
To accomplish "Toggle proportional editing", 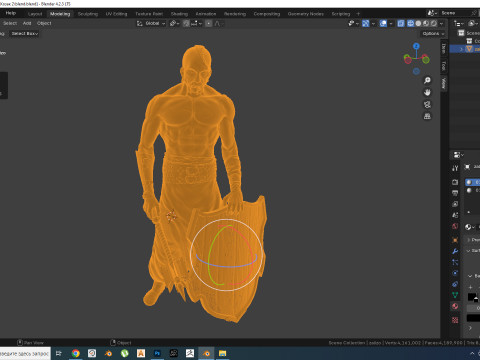I will 209,23.
